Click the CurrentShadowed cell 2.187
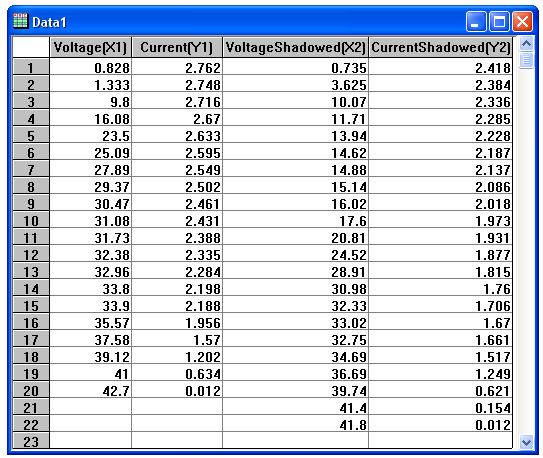This screenshot has width=543, height=458. 441,152
